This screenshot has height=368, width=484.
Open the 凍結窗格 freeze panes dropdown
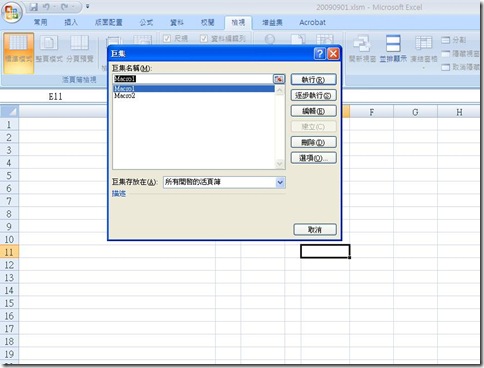(x=424, y=51)
